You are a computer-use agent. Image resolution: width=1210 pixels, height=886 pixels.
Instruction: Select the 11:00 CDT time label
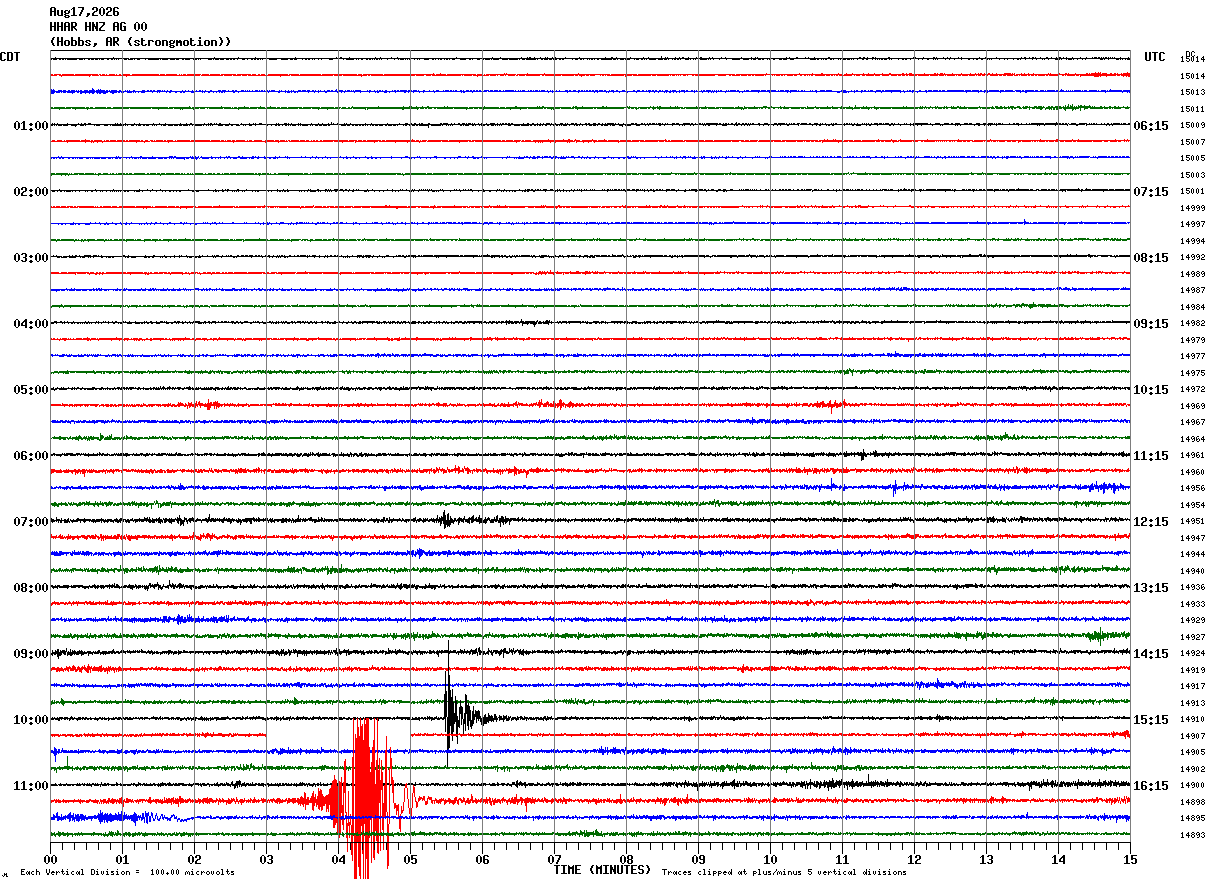point(31,786)
